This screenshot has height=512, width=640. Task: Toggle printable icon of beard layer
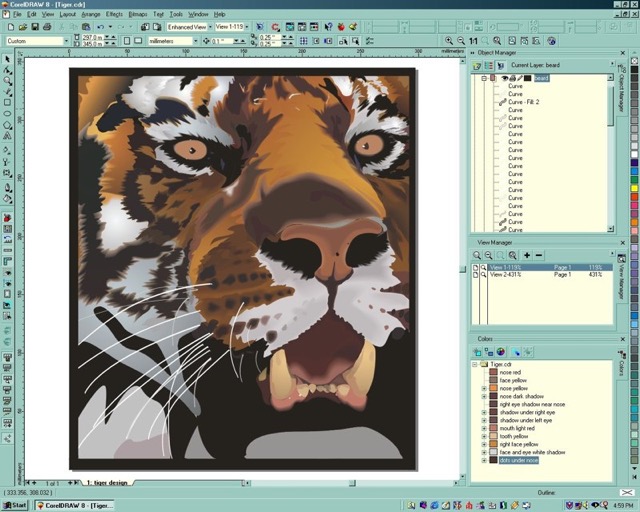pyautogui.click(x=510, y=78)
